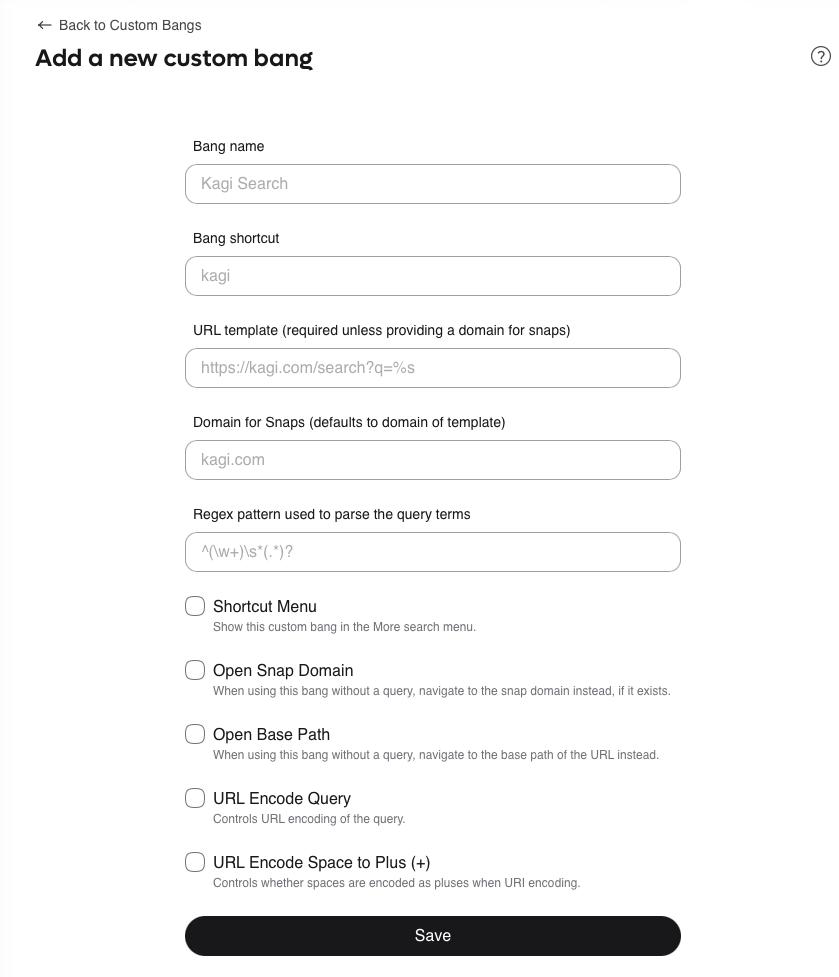This screenshot has width=839, height=977.
Task: Click the Domain for Snaps input field
Action: 432,460
